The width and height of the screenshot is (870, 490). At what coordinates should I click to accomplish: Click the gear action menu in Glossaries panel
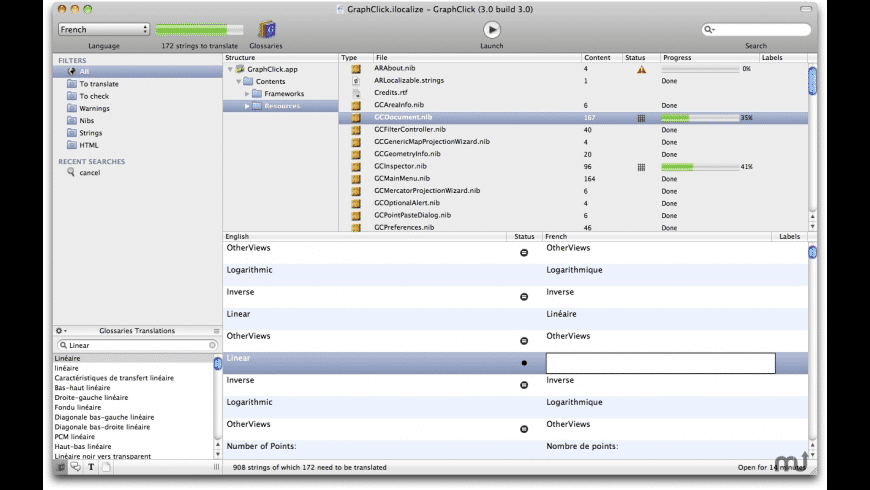pyautogui.click(x=61, y=330)
